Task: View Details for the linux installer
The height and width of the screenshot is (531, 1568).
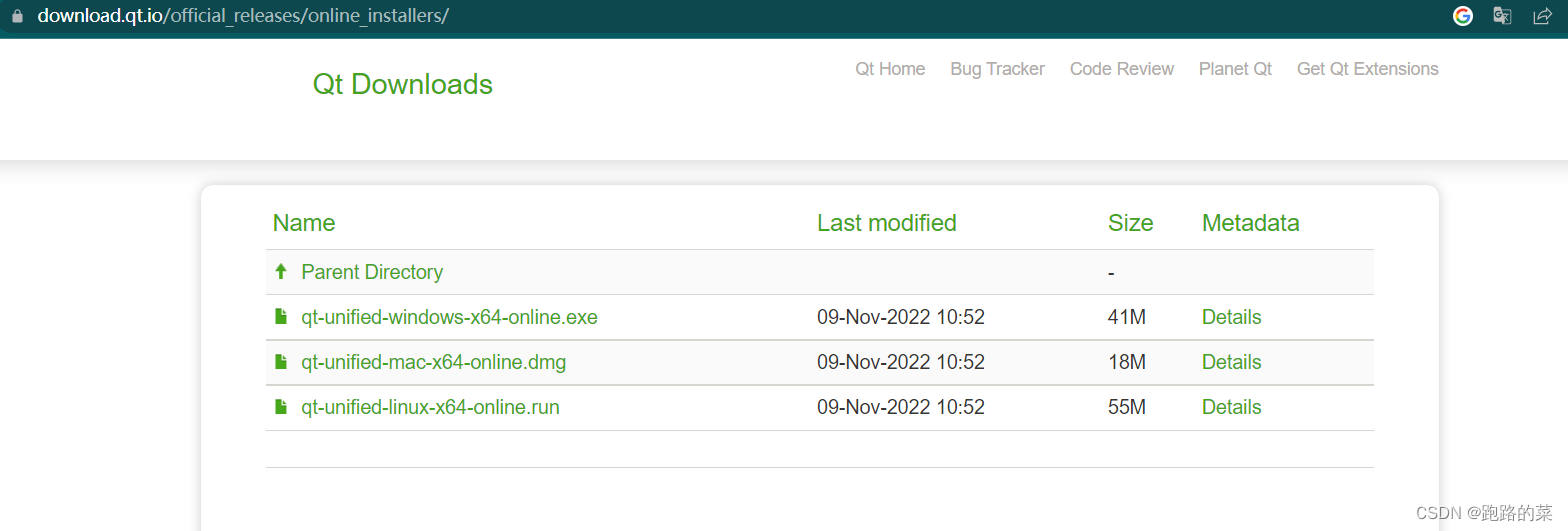Action: [x=1232, y=407]
